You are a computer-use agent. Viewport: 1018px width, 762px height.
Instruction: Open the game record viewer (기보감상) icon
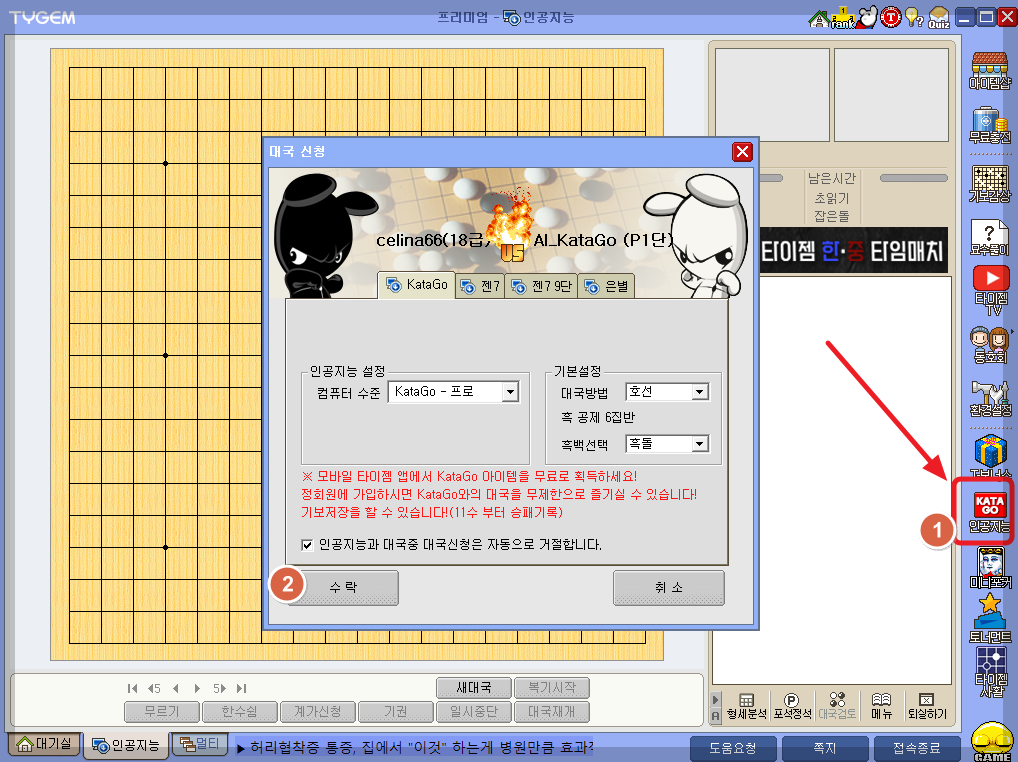989,184
